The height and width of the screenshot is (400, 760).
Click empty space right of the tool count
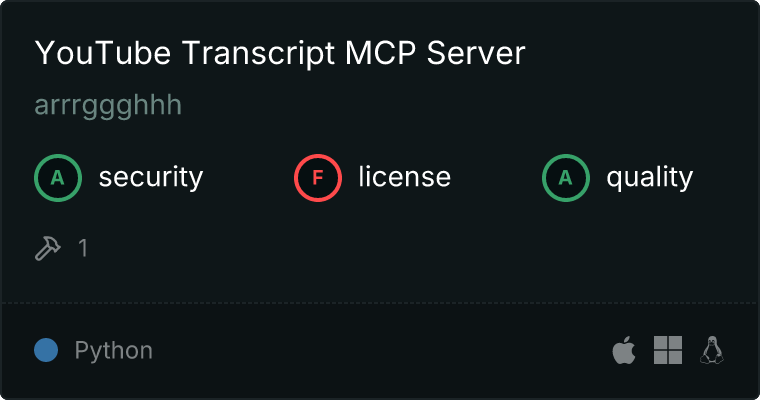[x=388, y=248]
